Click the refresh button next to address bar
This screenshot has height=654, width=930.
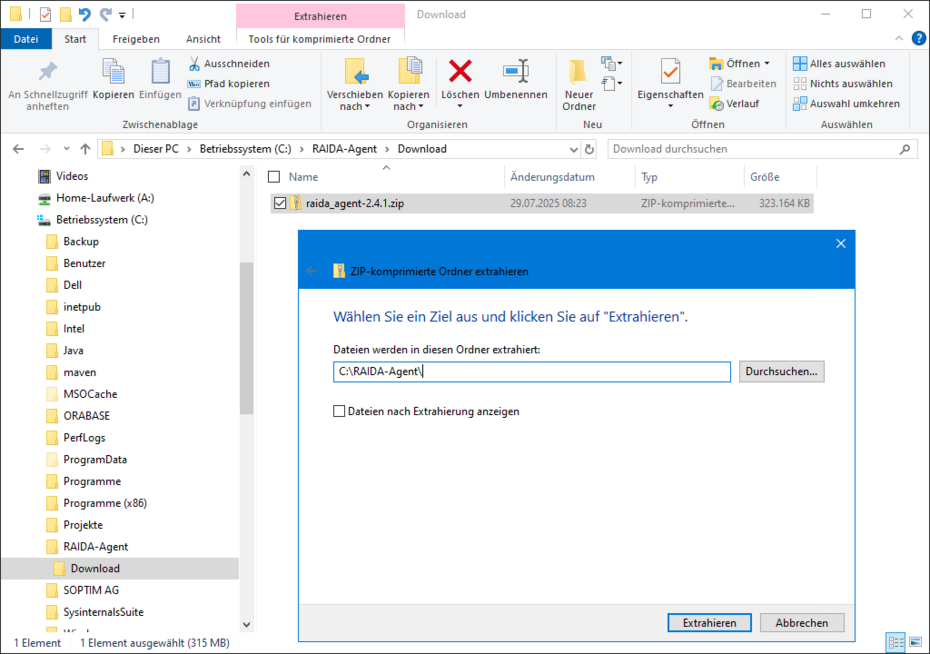coord(589,149)
